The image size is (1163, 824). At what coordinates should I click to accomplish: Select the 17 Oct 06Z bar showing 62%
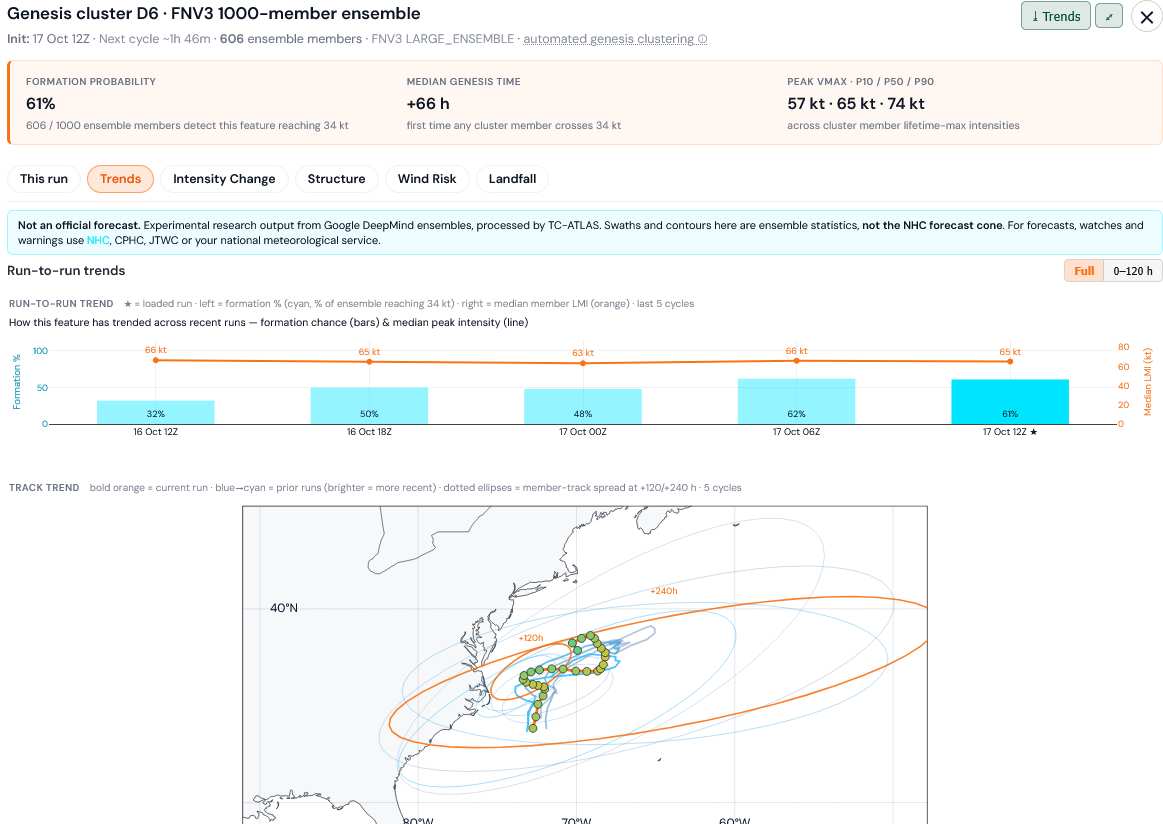pos(797,401)
